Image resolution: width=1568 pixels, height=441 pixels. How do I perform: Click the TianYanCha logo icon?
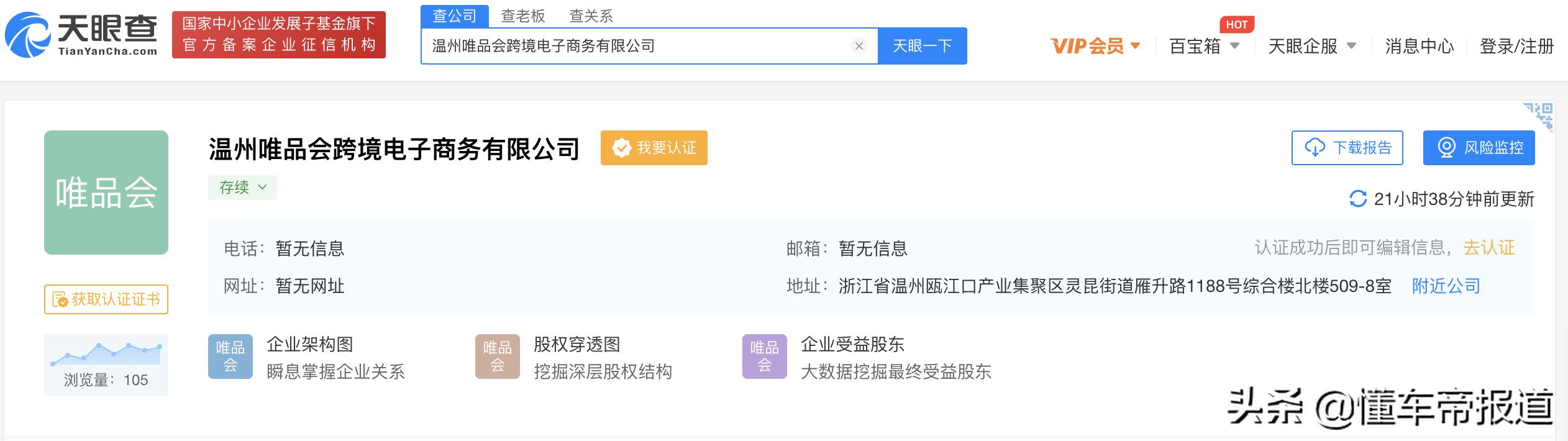pyautogui.click(x=28, y=36)
